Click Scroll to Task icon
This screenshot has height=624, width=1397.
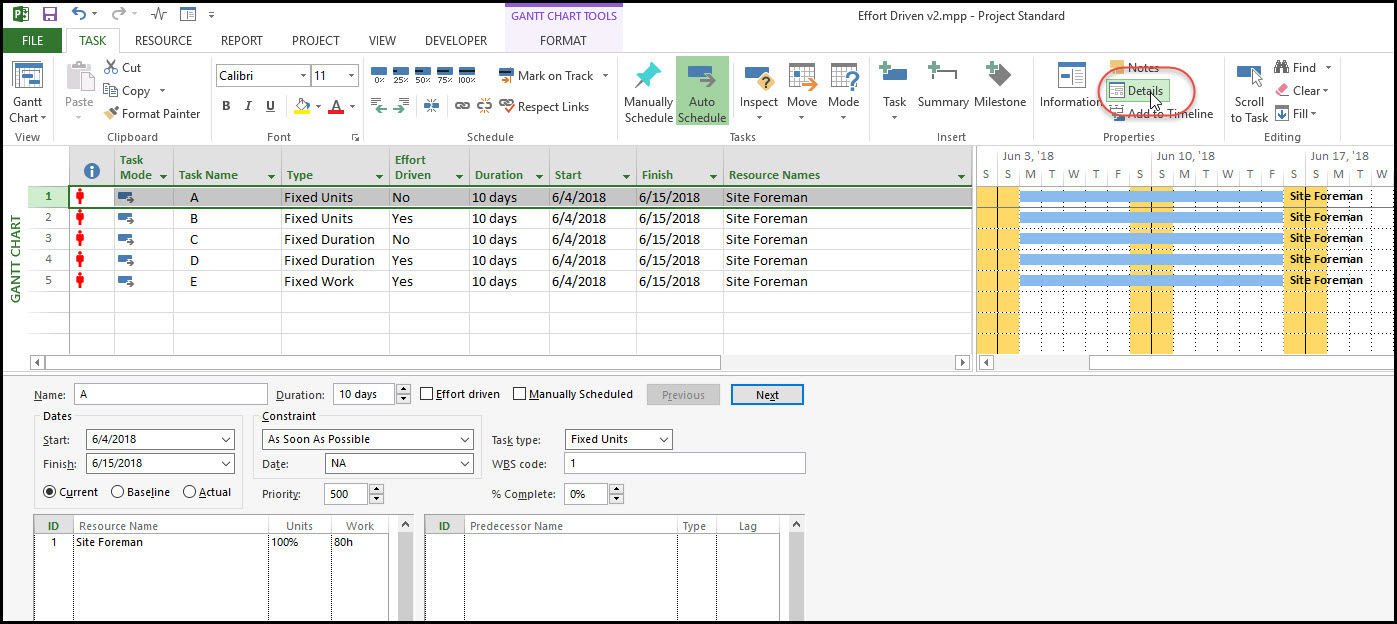pyautogui.click(x=1249, y=76)
